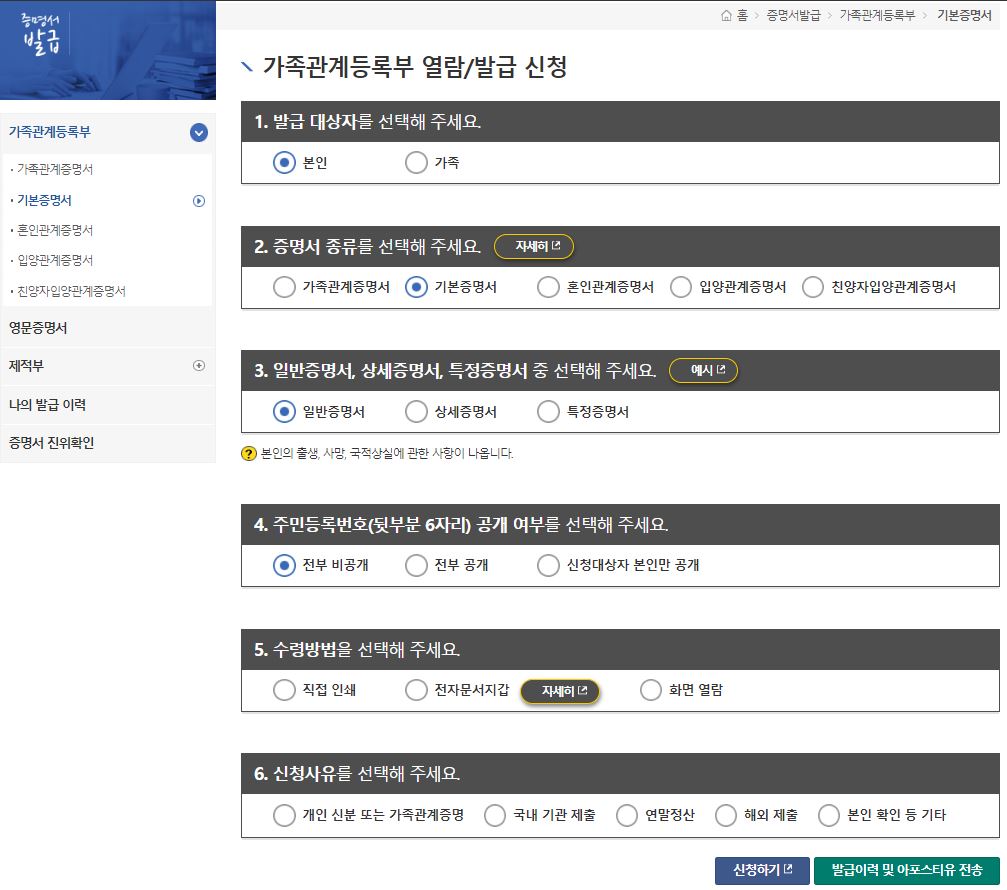Choose 화면 열람 as the receipt method
The image size is (1007, 890).
(650, 689)
